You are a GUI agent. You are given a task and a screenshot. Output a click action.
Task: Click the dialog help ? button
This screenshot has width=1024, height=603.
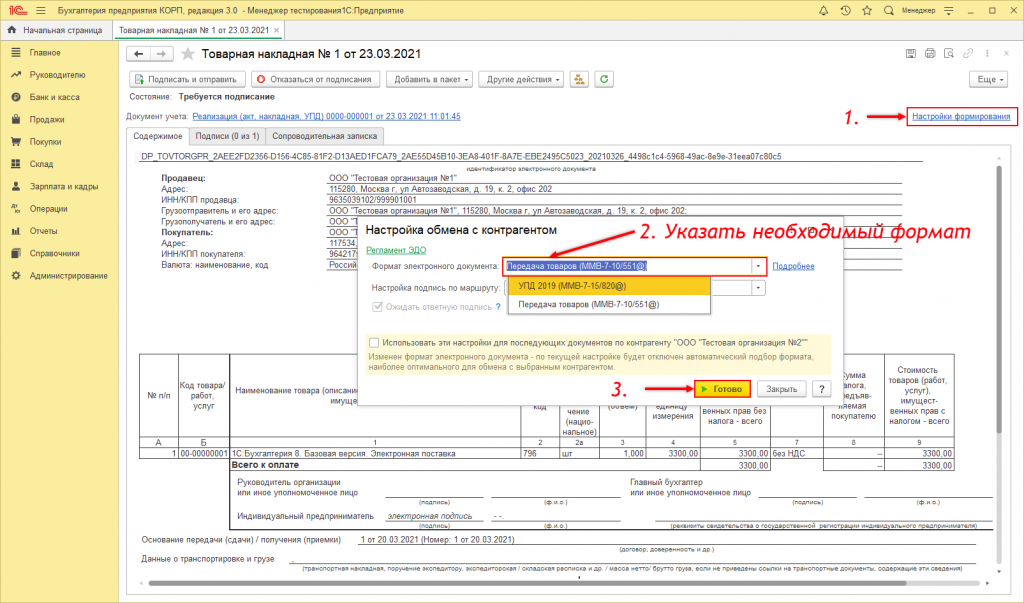coord(822,389)
